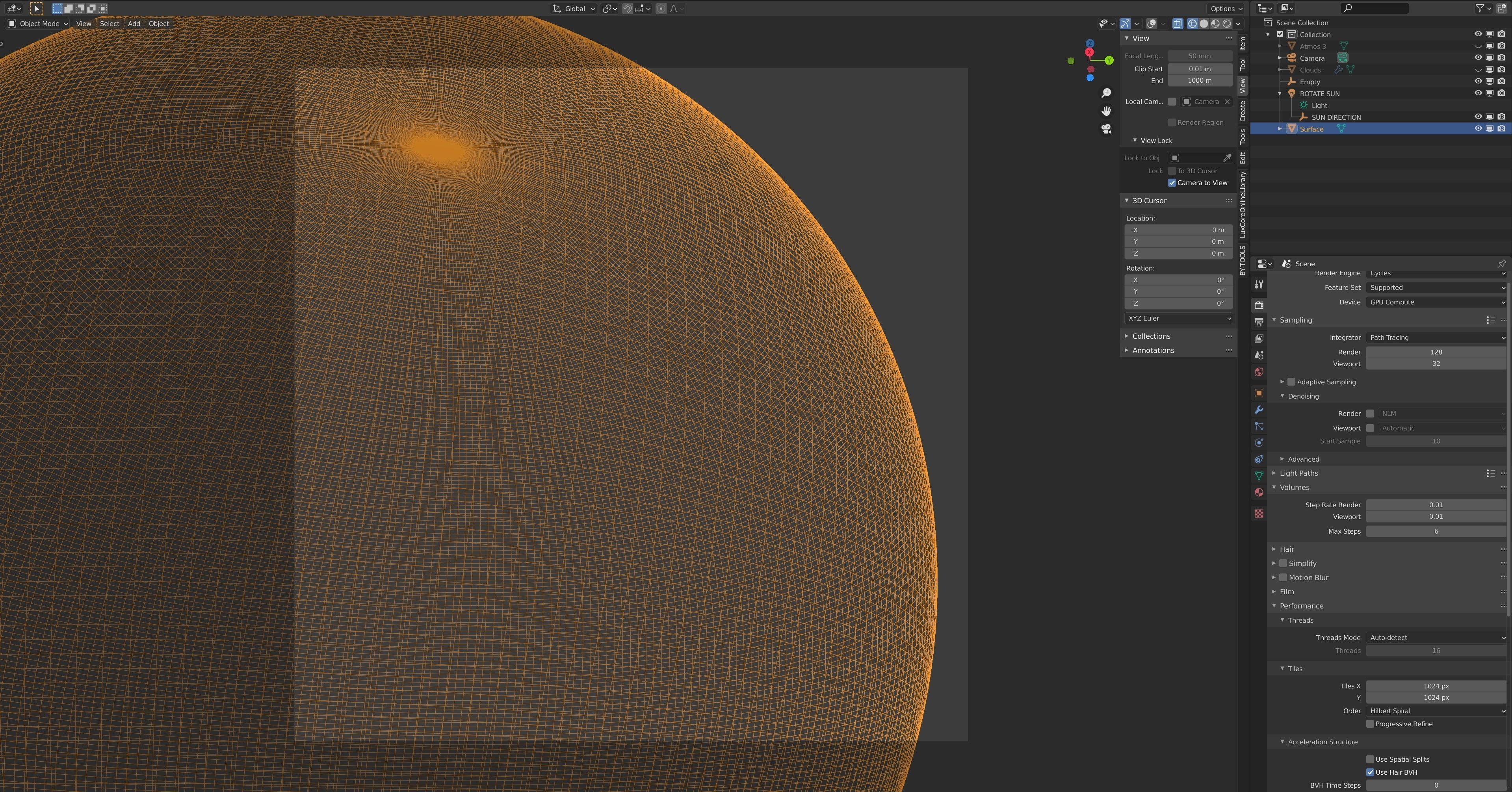Open Integrator Path Tracing dropdown
Image resolution: width=1512 pixels, height=792 pixels.
tap(1437, 338)
